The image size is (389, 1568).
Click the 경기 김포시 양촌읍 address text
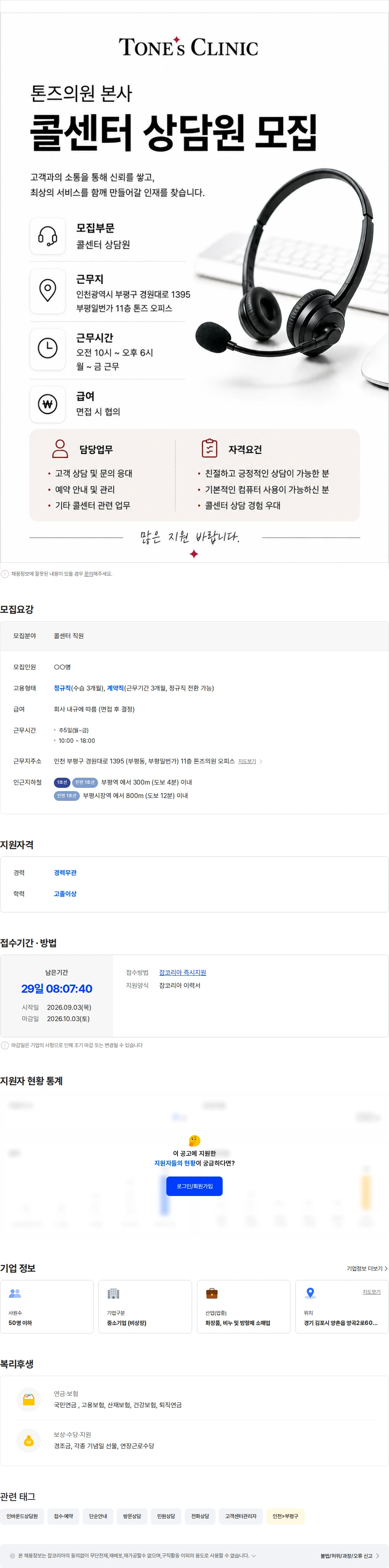(x=340, y=1323)
